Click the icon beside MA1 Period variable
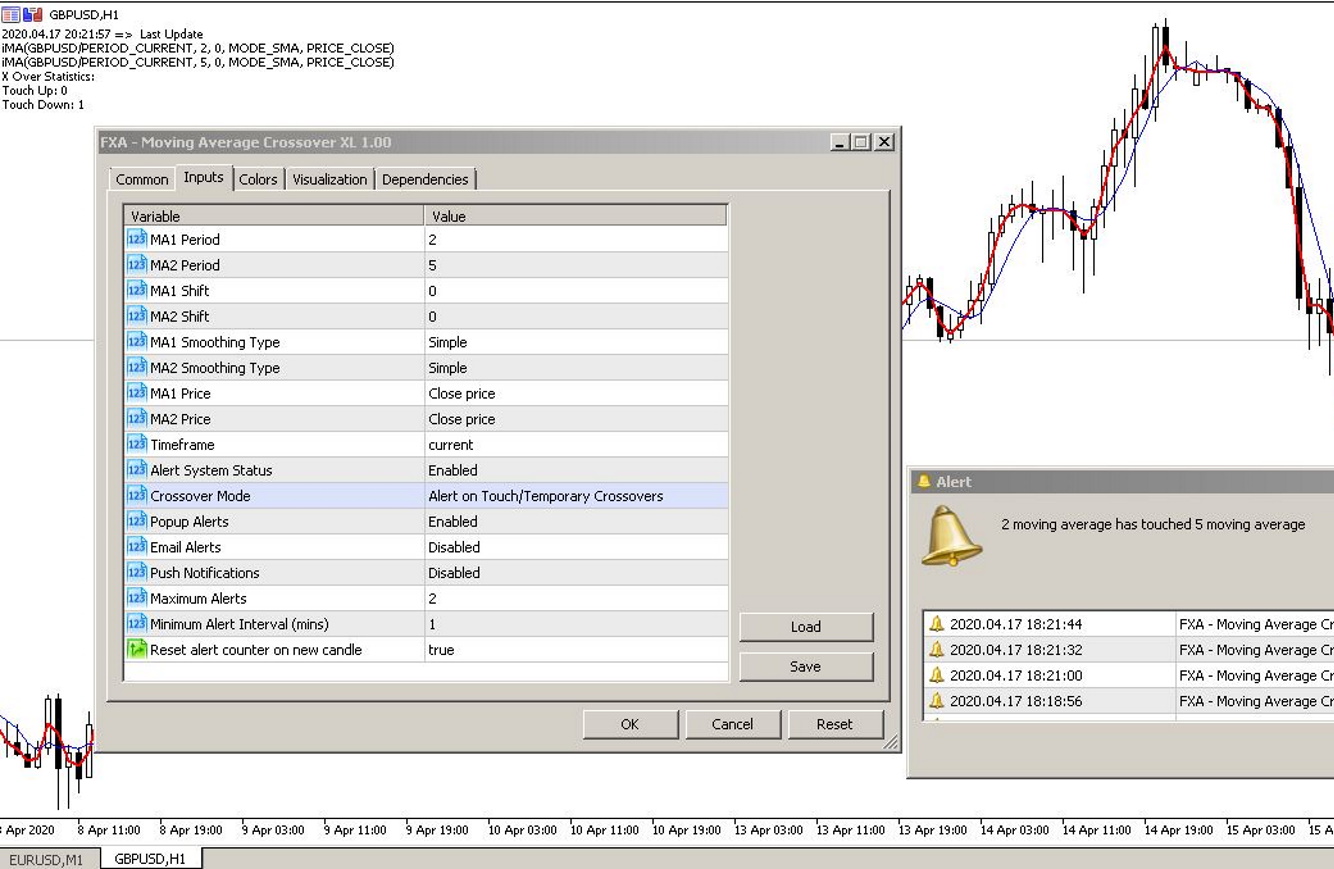The image size is (1334, 869). pos(137,239)
